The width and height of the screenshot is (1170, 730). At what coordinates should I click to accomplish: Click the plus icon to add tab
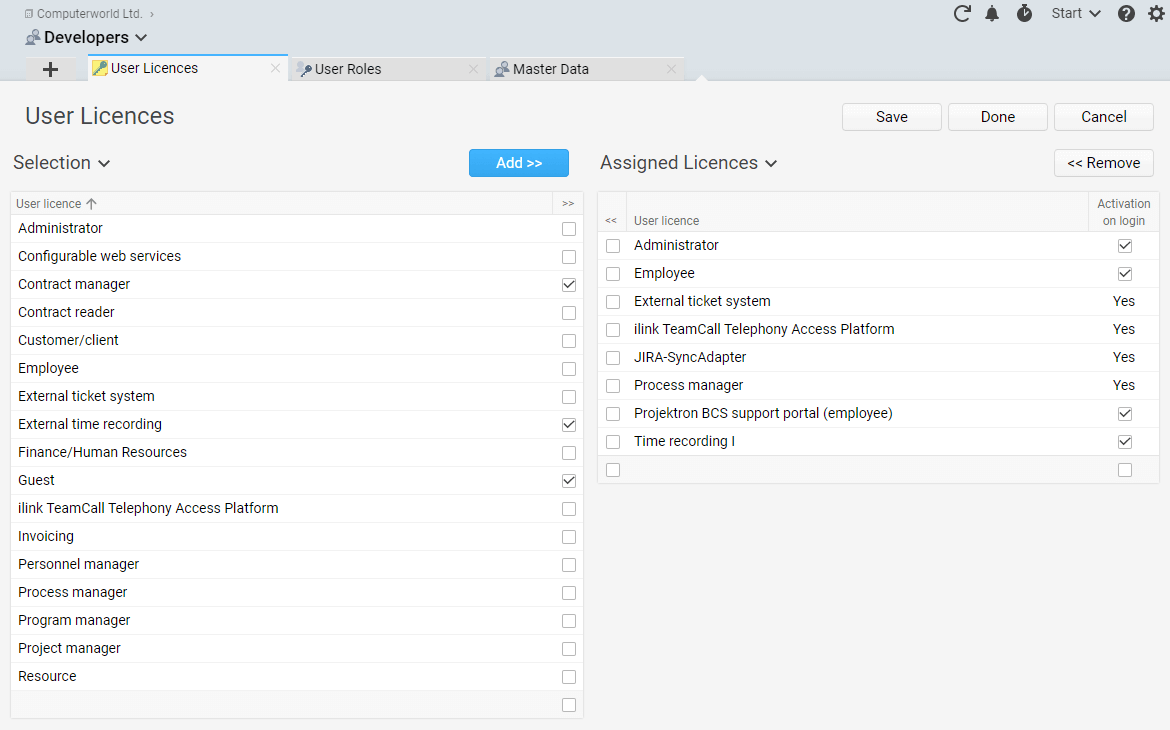pyautogui.click(x=51, y=69)
